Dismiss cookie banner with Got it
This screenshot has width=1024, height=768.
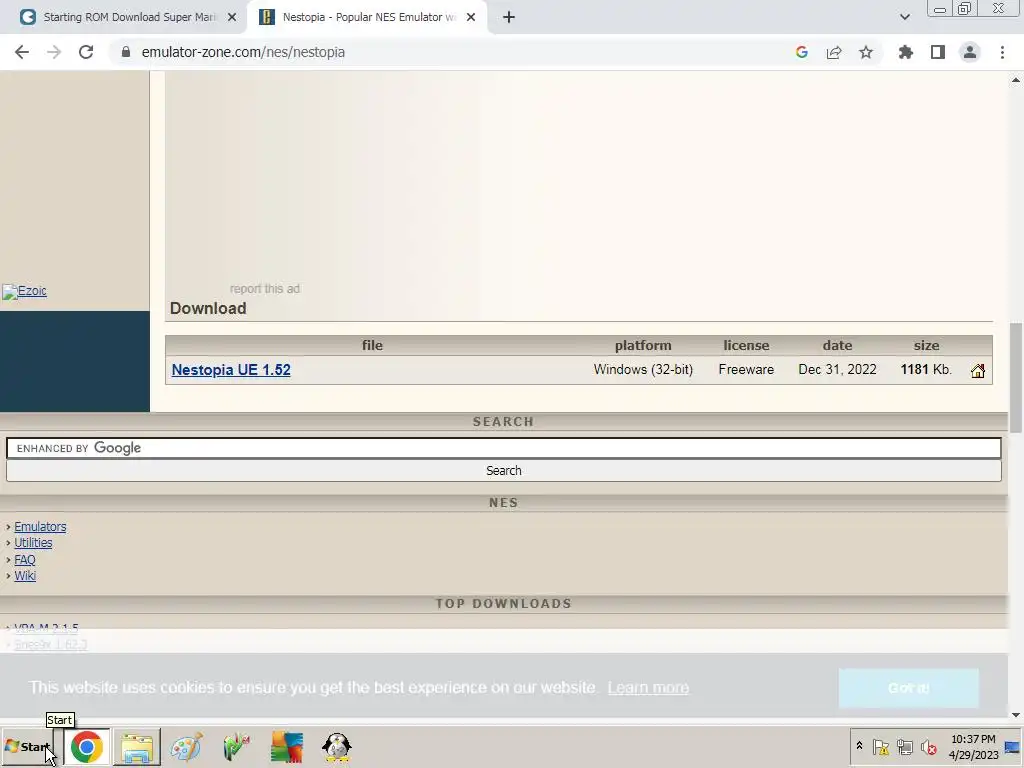click(908, 688)
